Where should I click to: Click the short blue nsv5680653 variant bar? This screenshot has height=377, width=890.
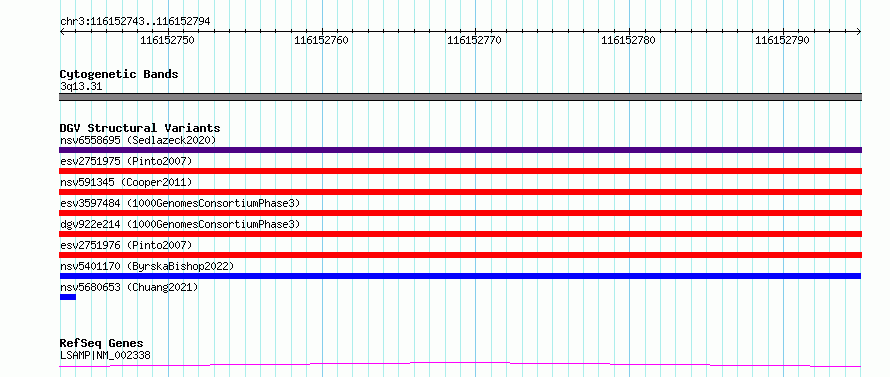(x=68, y=297)
